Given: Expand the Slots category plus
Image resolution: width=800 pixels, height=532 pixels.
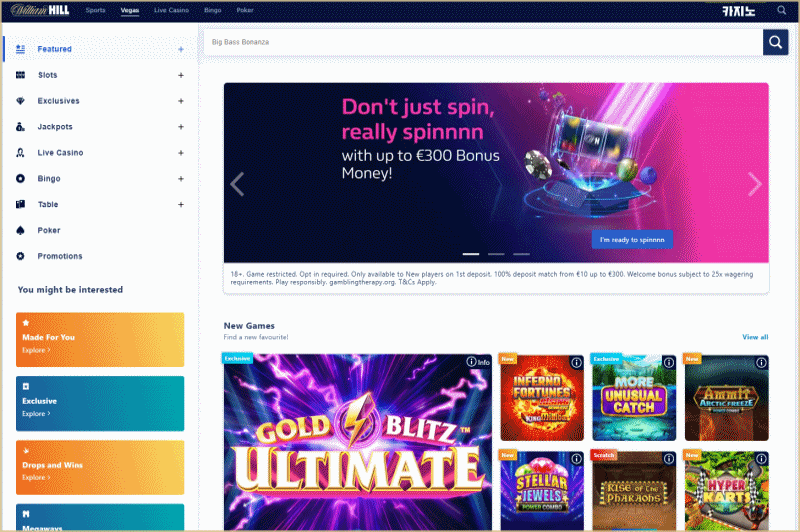Looking at the screenshot, I should pos(181,75).
